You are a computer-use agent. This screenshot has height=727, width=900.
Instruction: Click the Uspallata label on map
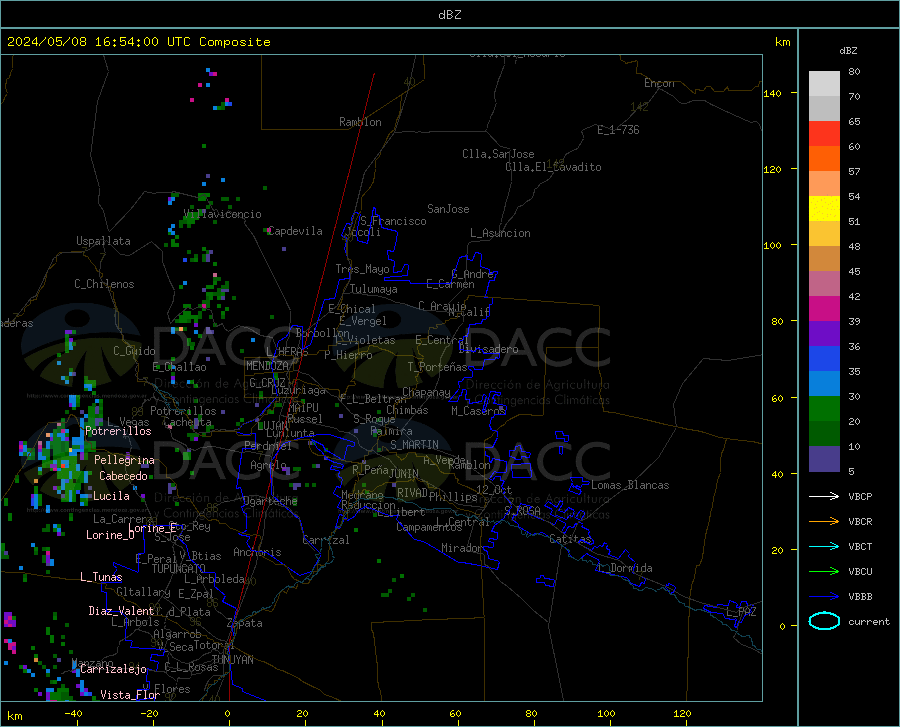103,241
